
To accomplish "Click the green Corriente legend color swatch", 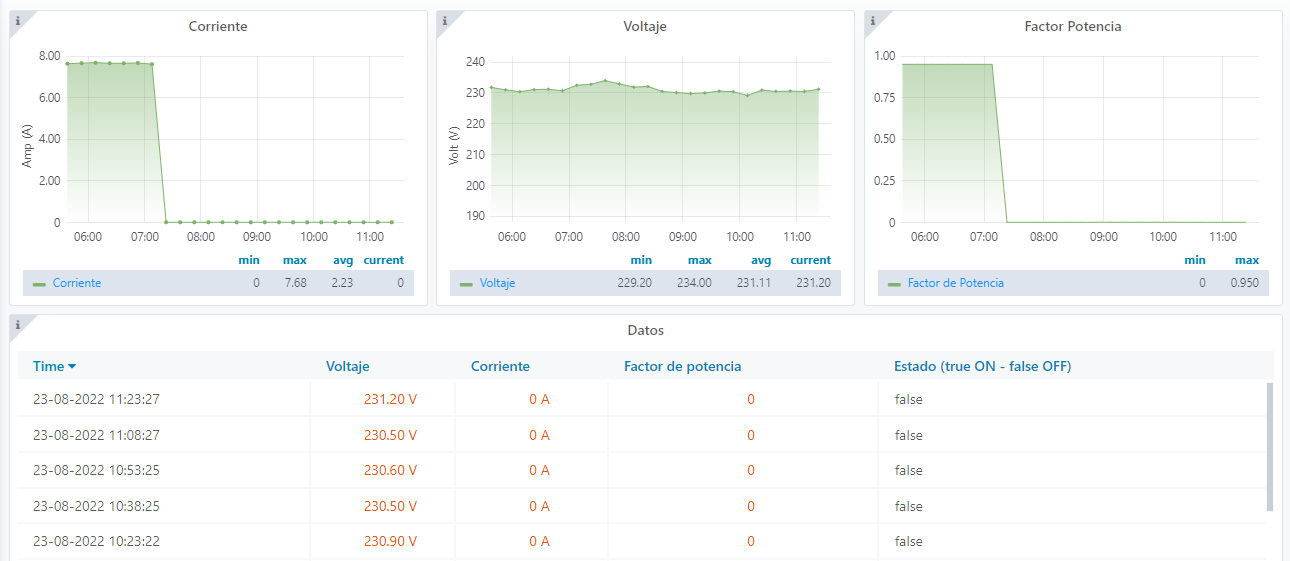I will pos(39,284).
